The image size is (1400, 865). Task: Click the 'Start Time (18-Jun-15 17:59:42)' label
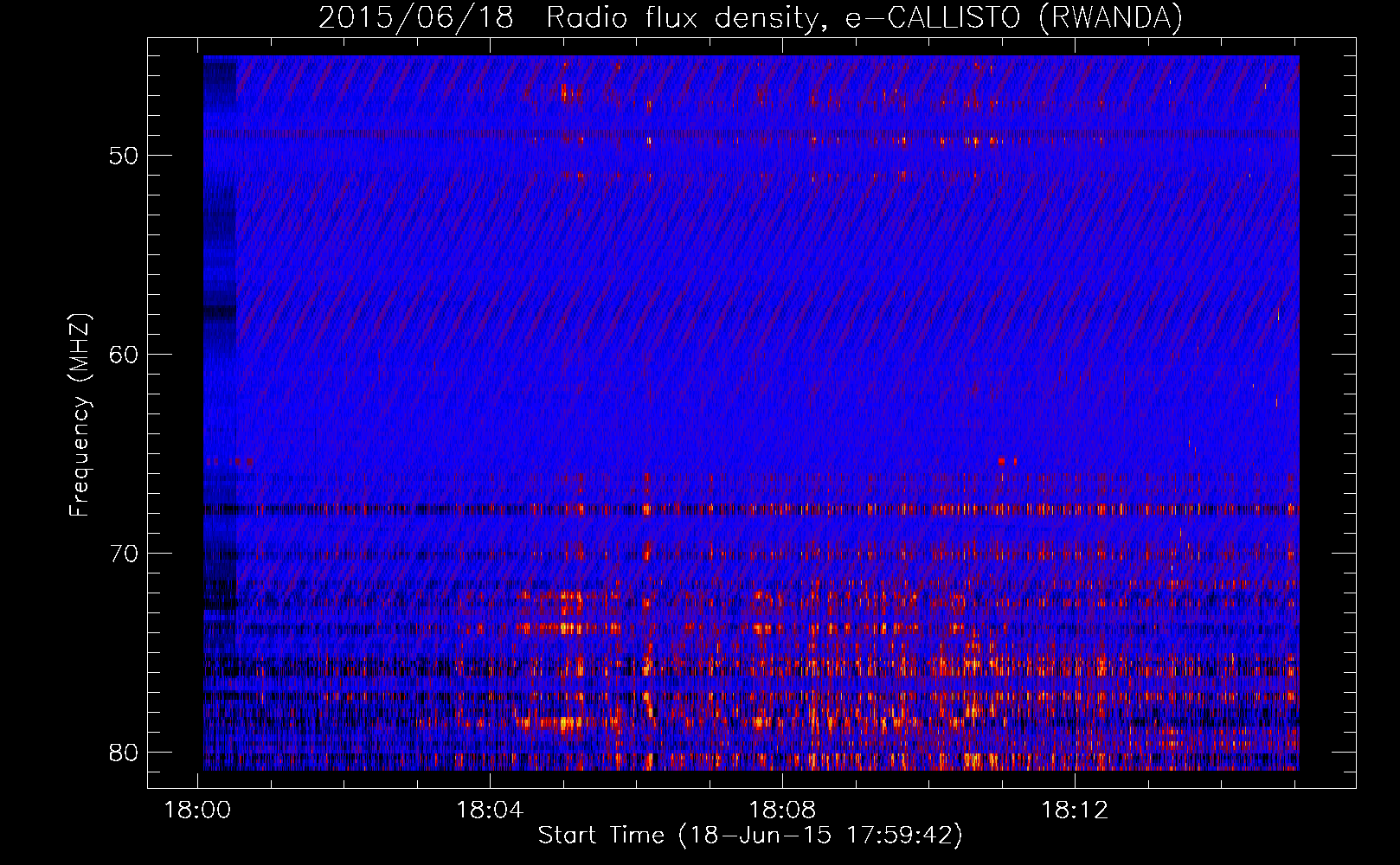(750, 836)
